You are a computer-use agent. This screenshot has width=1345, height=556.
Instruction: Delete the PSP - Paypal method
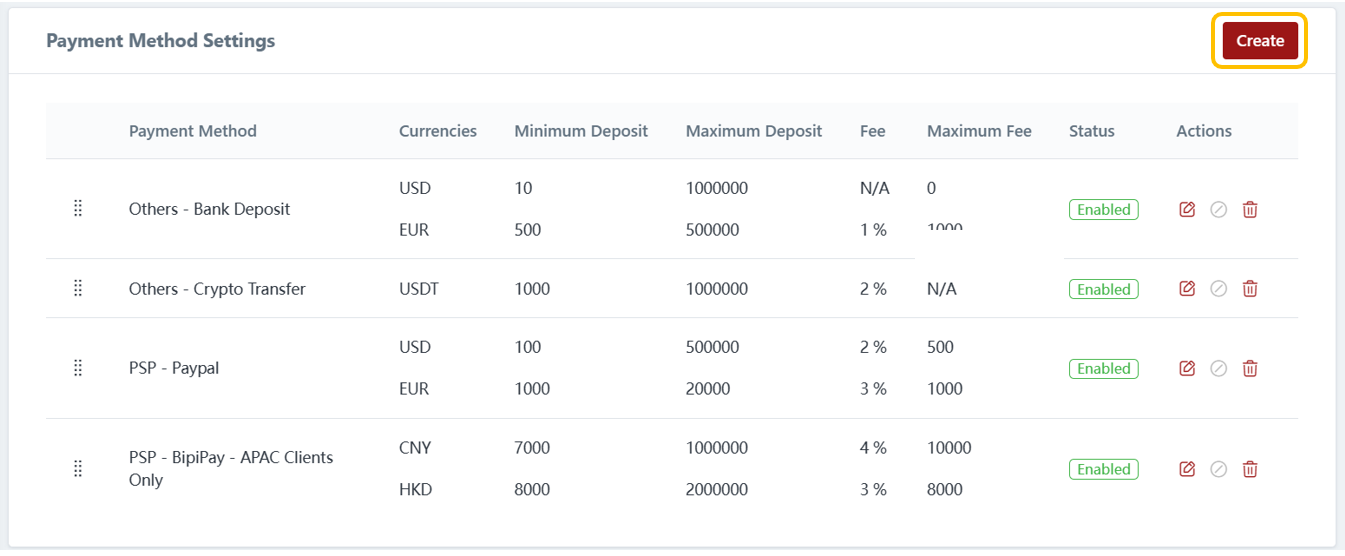coord(1249,368)
